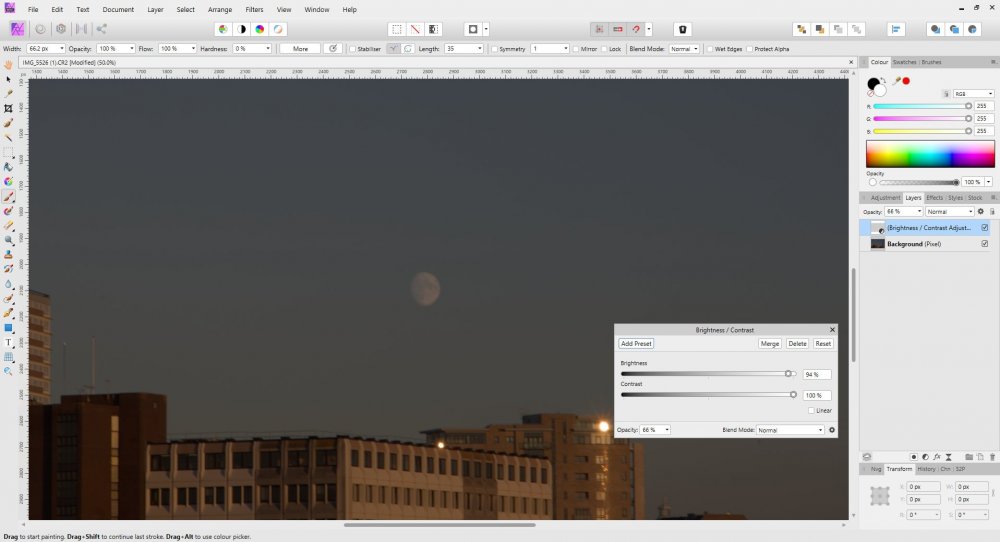Click the Select All marquee icon in toolbar
Screen dimensions: 1000x542
click(x=397, y=29)
